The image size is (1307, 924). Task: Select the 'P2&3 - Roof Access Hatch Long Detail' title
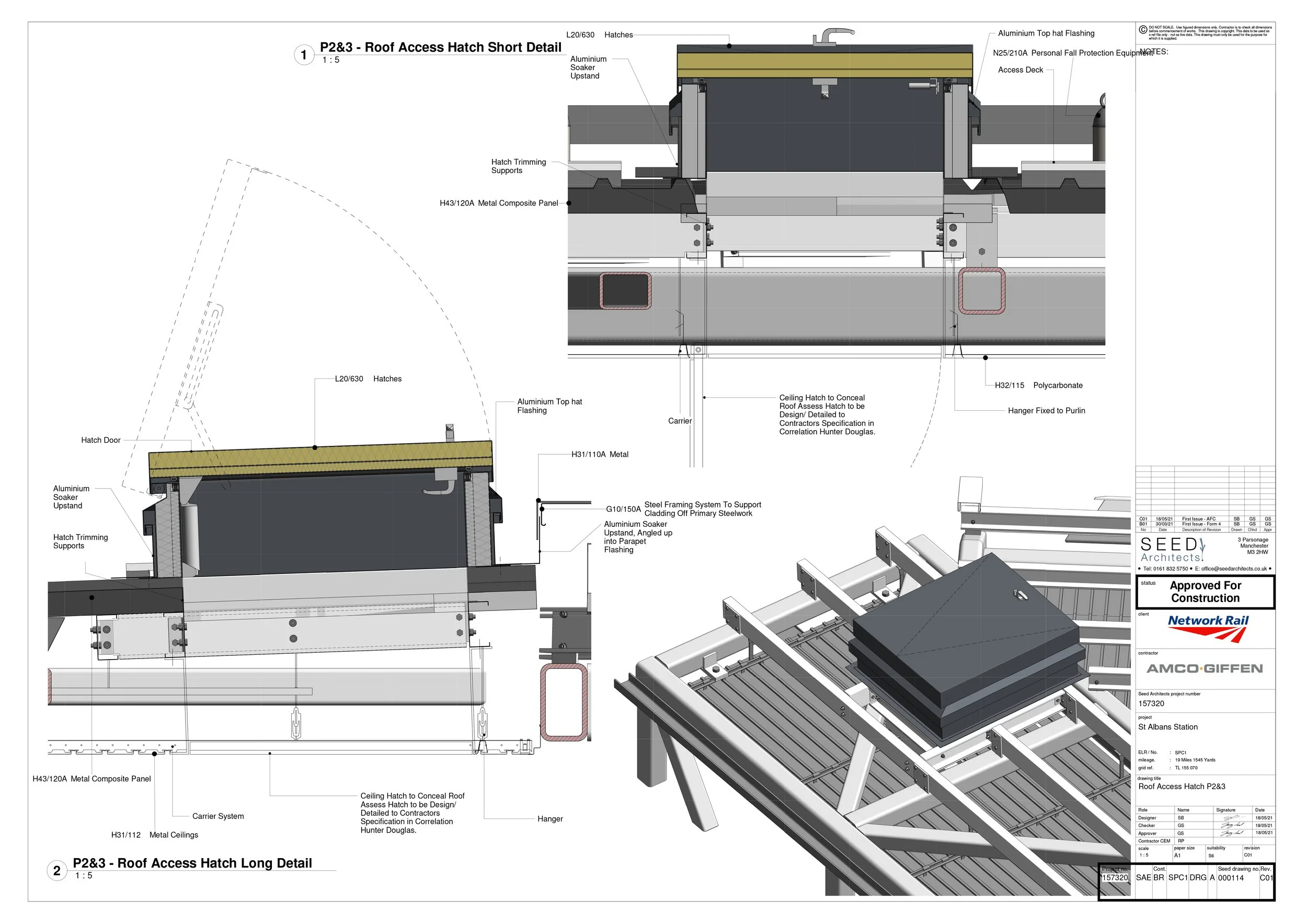(x=192, y=863)
